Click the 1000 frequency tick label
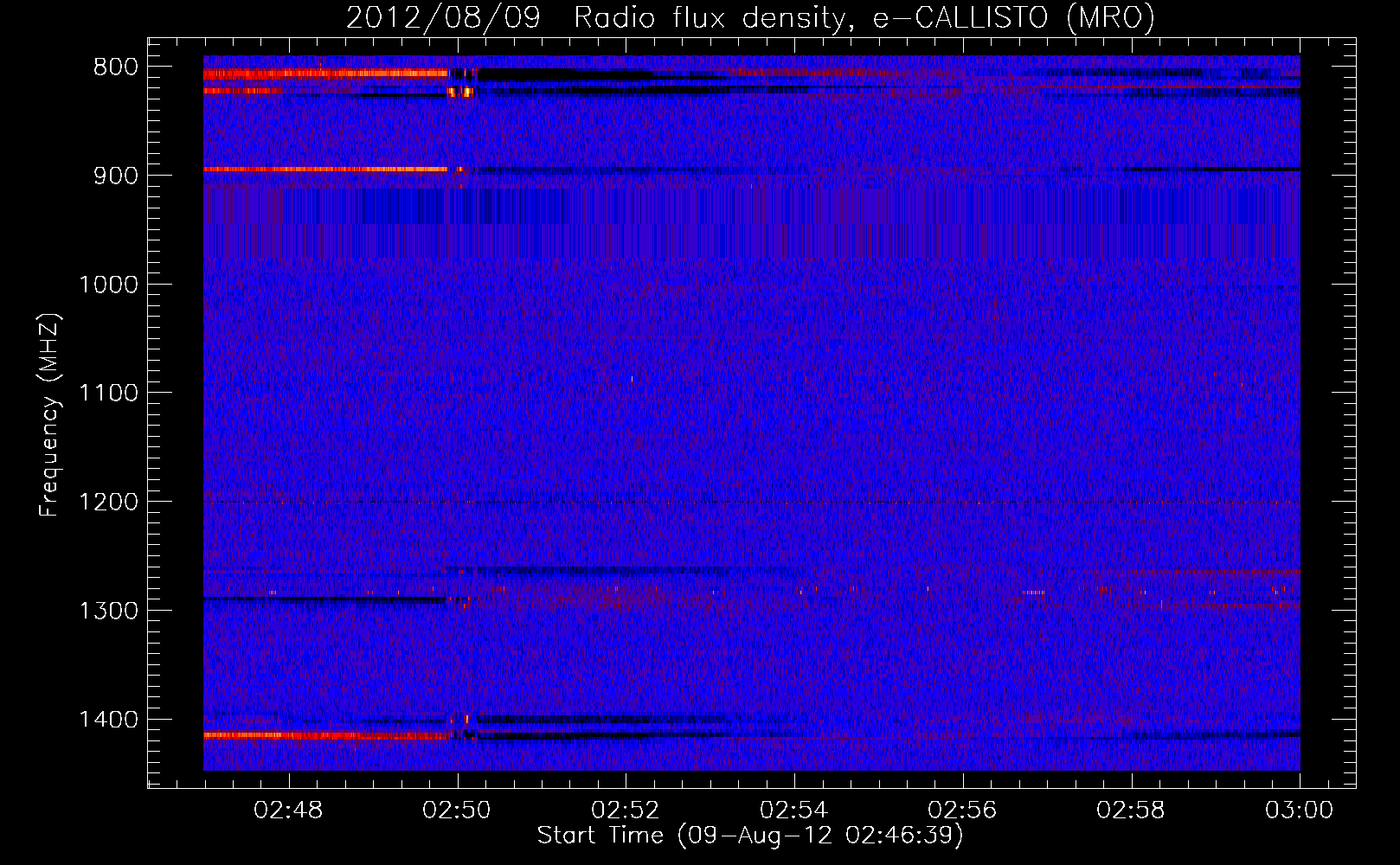 [x=108, y=285]
